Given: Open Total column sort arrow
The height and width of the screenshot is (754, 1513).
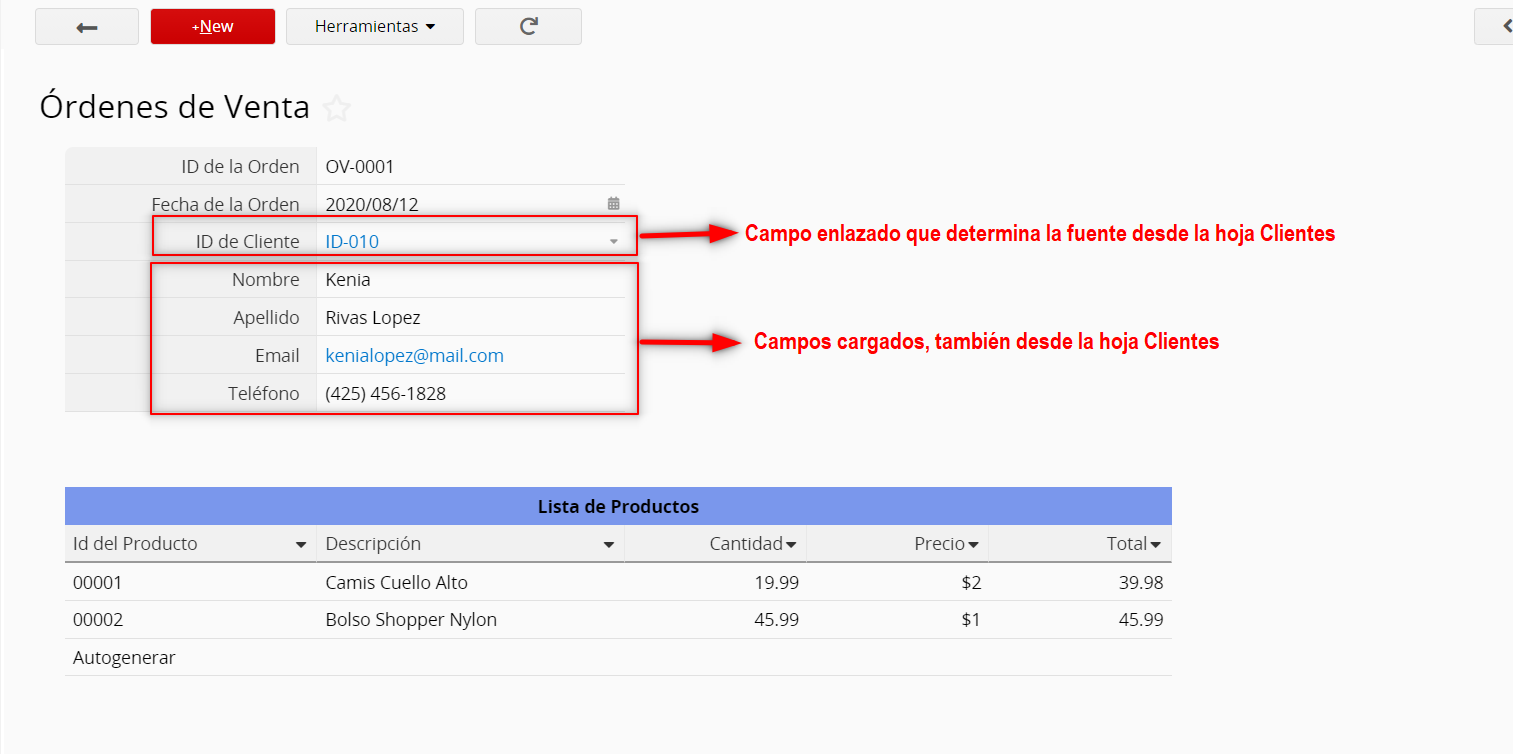Looking at the screenshot, I should click(1155, 545).
